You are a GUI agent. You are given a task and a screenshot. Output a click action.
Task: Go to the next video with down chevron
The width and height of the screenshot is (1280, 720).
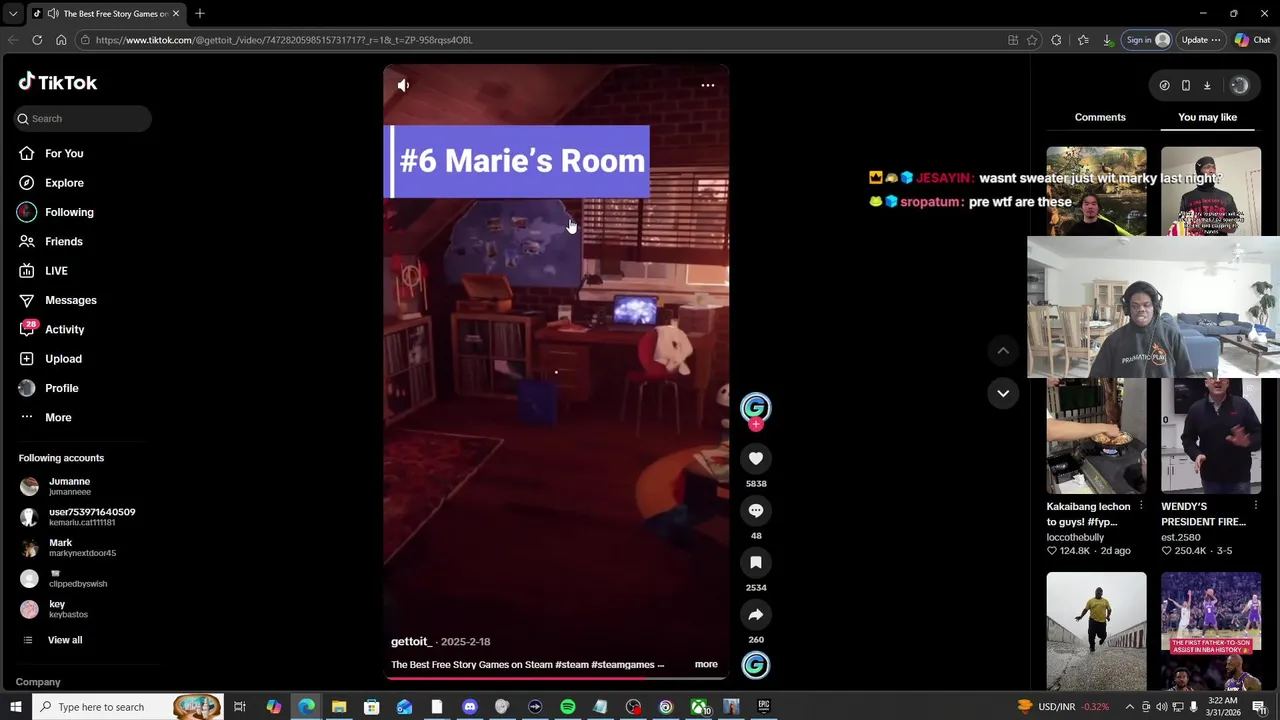(x=1003, y=393)
